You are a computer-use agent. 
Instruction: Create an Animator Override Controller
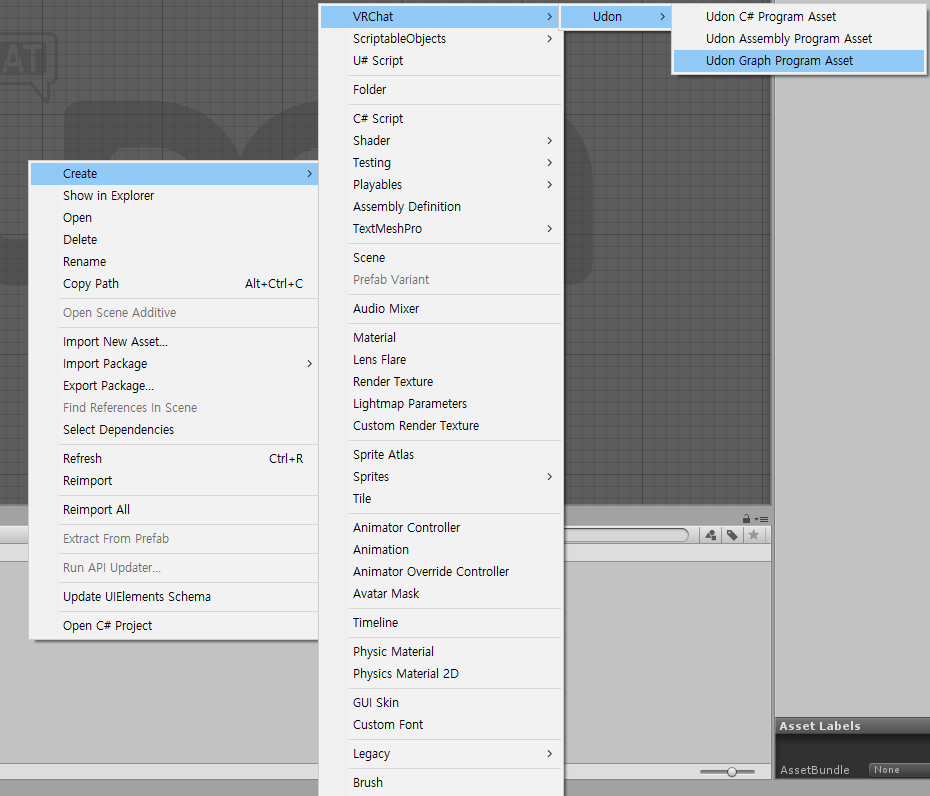pyautogui.click(x=439, y=571)
